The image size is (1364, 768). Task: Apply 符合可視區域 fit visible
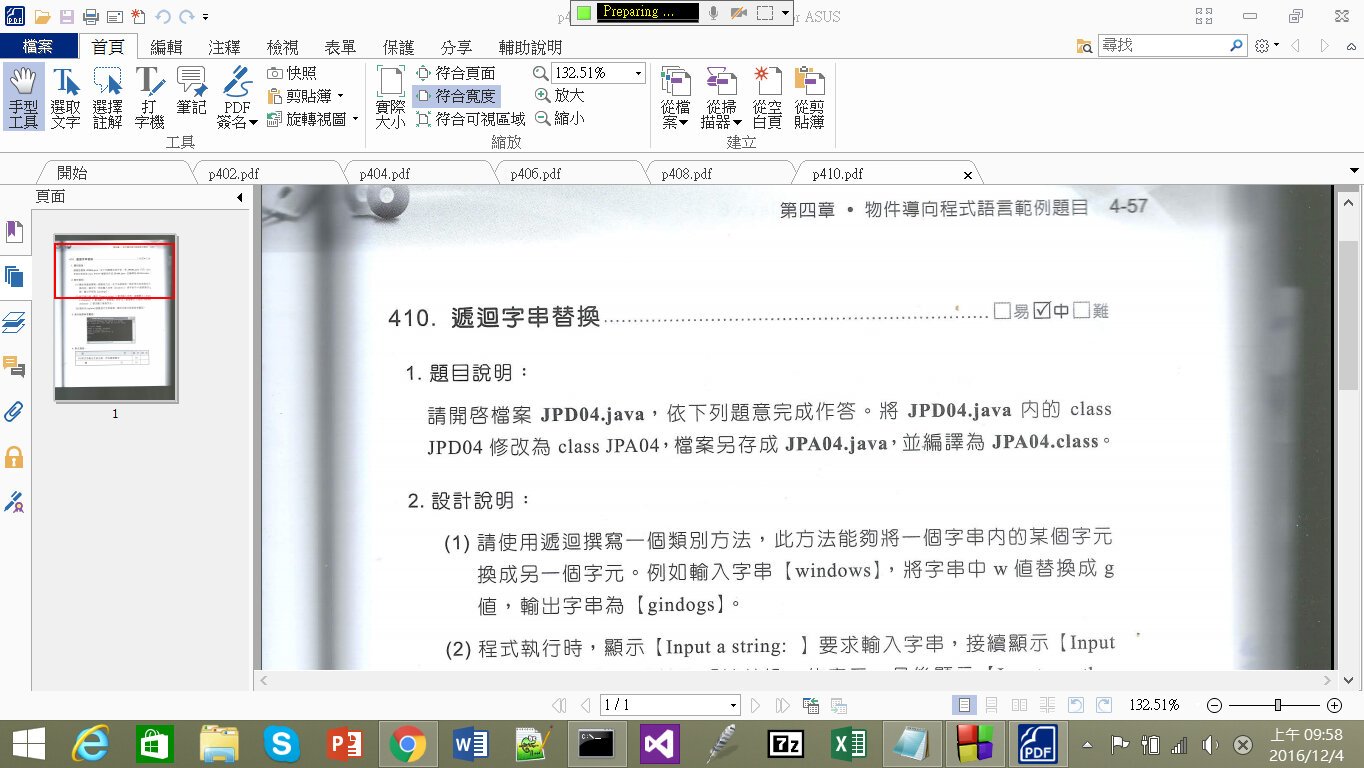tap(470, 119)
